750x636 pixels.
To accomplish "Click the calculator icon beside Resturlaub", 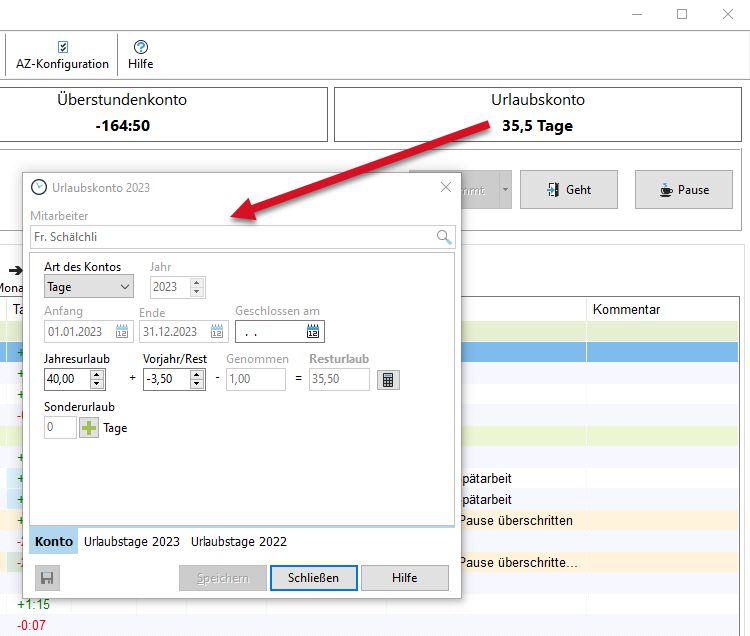I will pyautogui.click(x=389, y=380).
